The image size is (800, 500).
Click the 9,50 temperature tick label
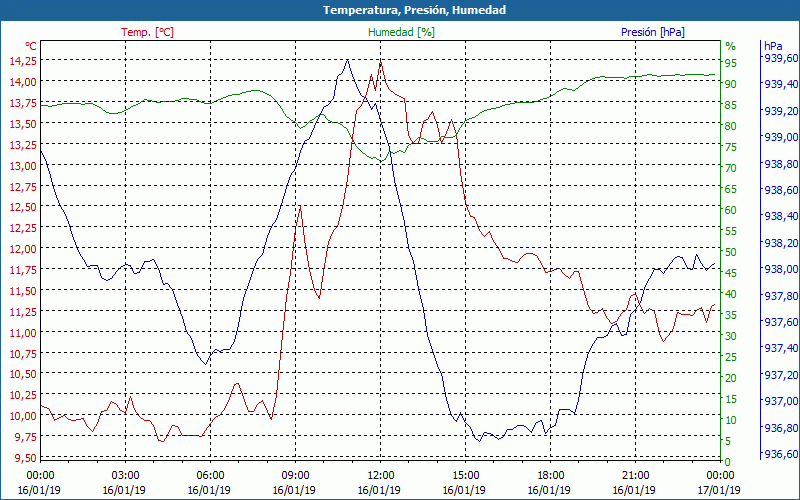[26, 457]
